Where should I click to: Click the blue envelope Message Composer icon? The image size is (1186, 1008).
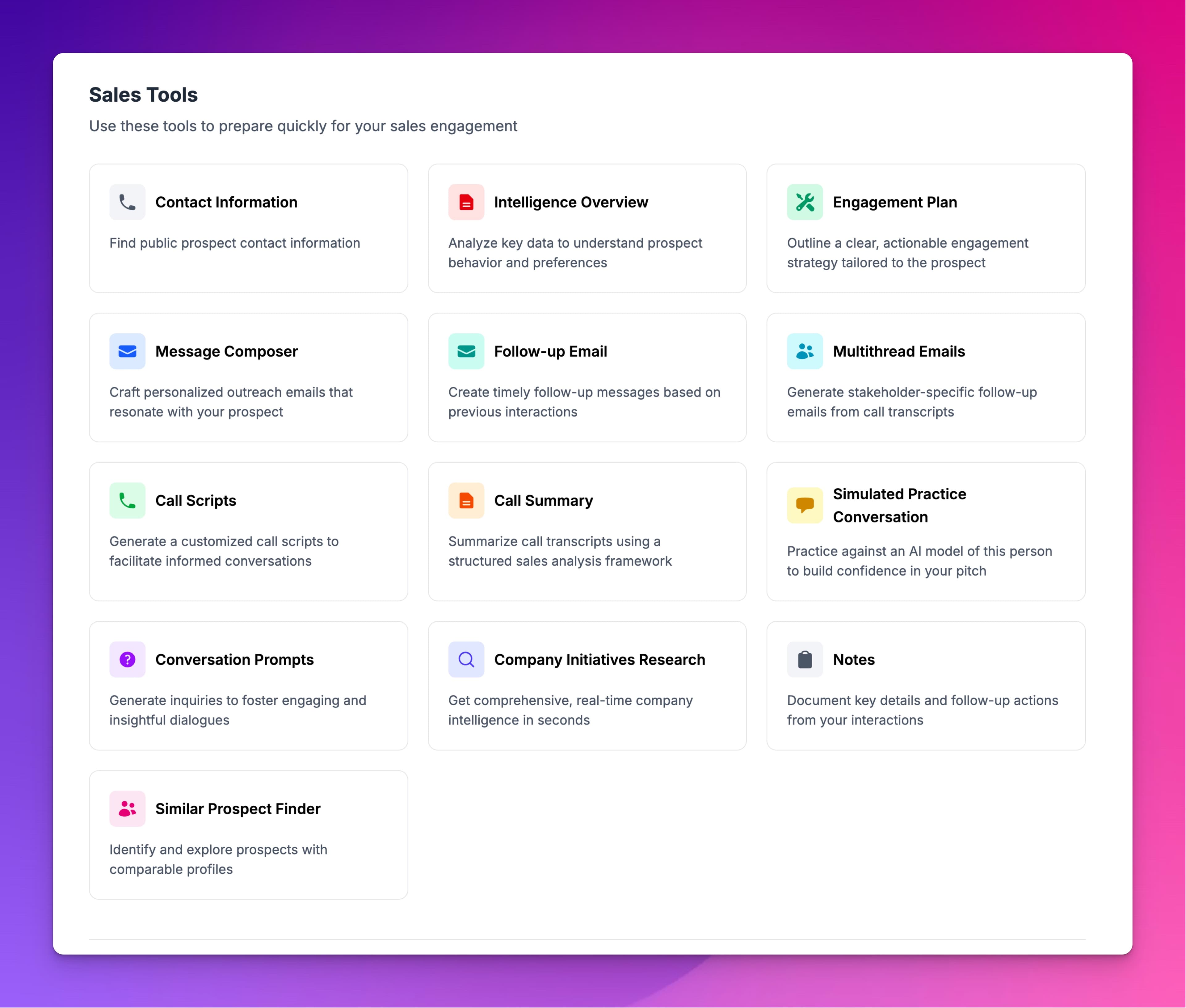(x=127, y=351)
